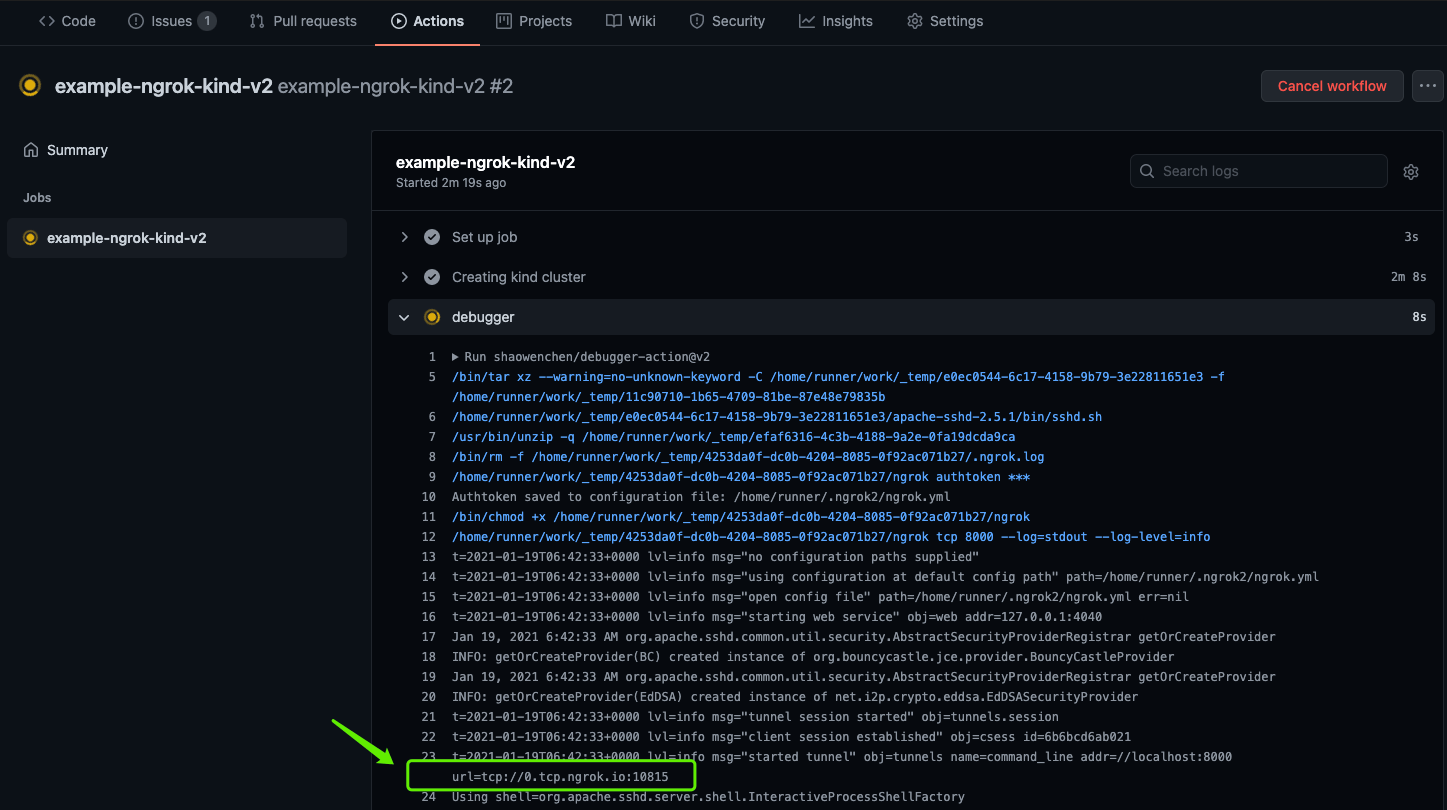Click the 'Using shell=' InteractiveProcessShellFactory log line
The image size is (1447, 810).
708,797
